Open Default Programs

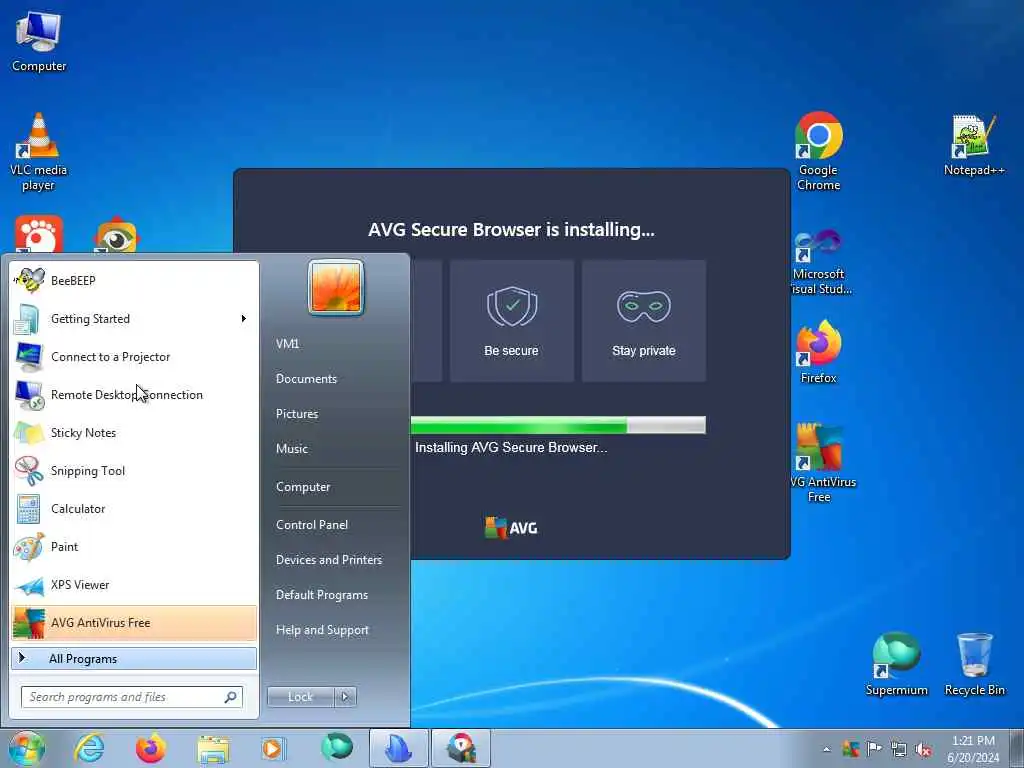[x=322, y=595]
